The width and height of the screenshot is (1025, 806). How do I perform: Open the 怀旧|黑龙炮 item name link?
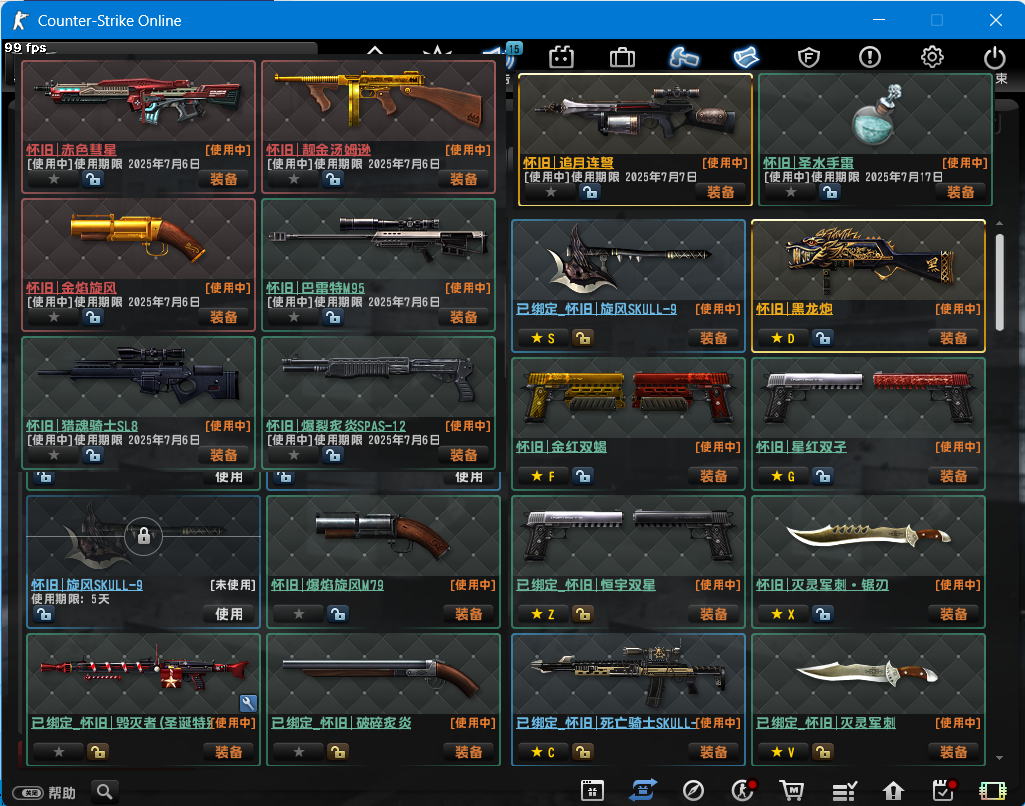[794, 309]
